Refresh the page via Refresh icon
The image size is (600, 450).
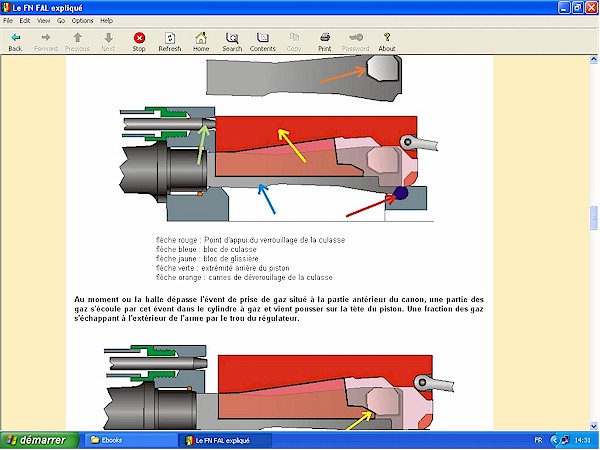[170, 42]
